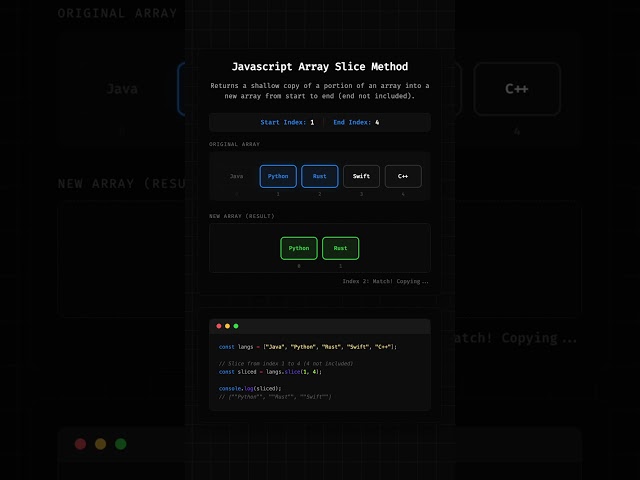Click the 'Javascript Array Slice Method' title

coord(320,67)
